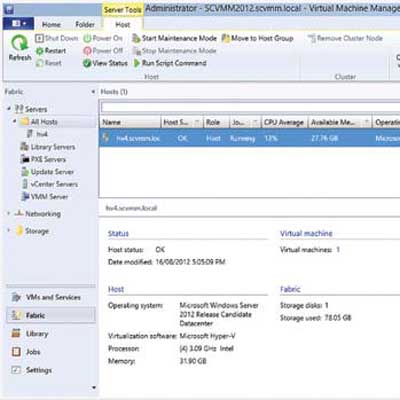Expand the Storage node

9,231
